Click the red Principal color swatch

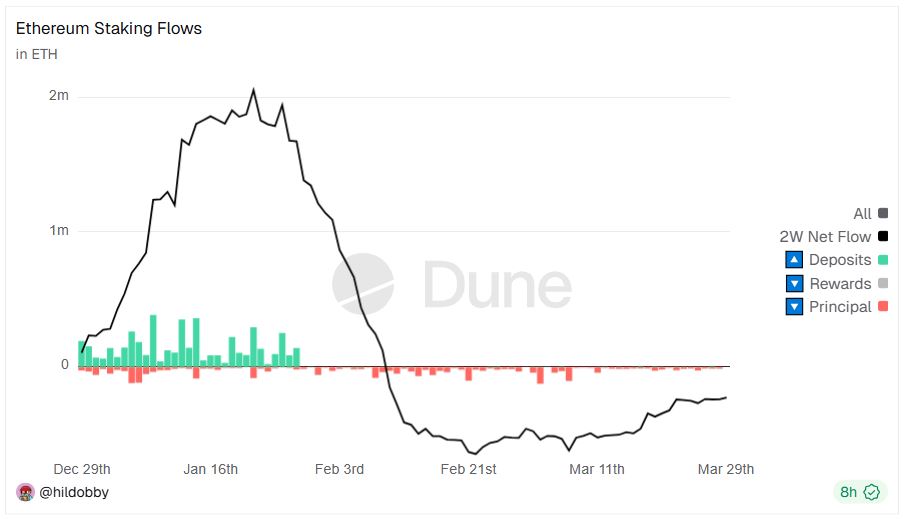click(x=882, y=307)
